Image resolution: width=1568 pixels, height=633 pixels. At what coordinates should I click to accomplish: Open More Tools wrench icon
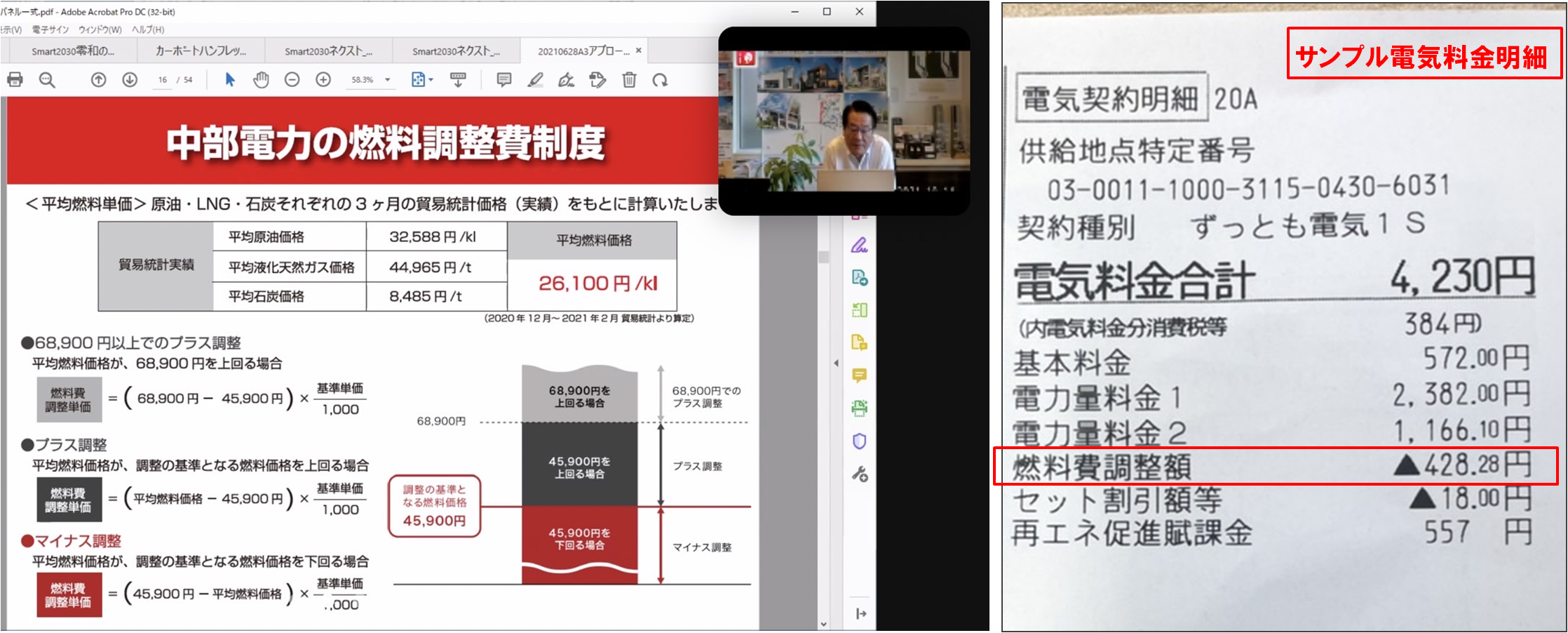(x=859, y=474)
